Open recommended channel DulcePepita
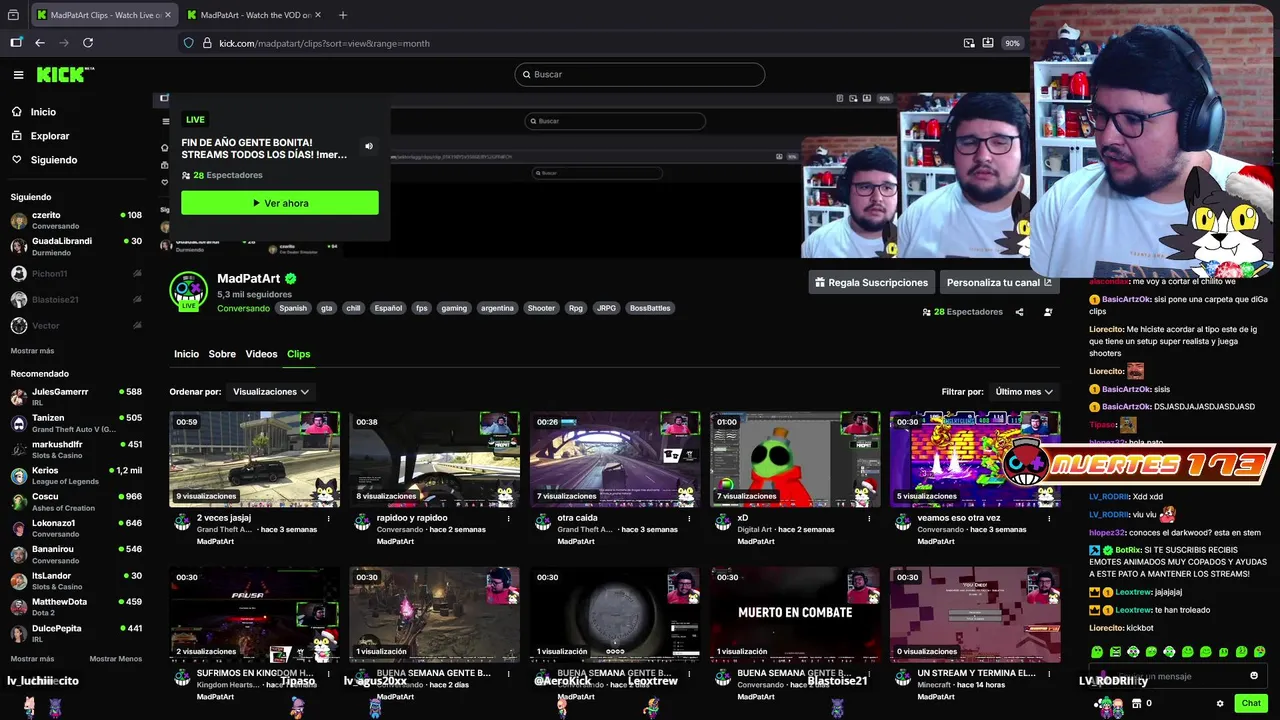 coord(76,633)
